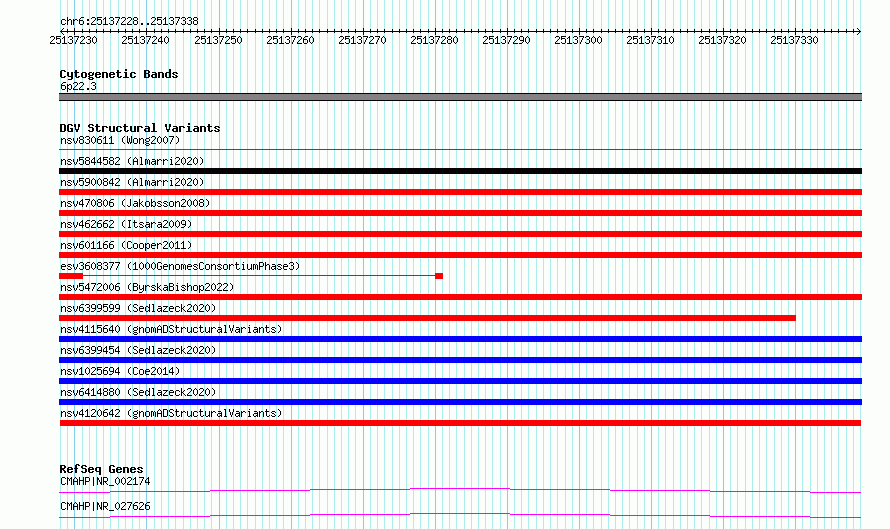890x529 pixels.
Task: Click ruler position 25137270
Action: pos(362,40)
